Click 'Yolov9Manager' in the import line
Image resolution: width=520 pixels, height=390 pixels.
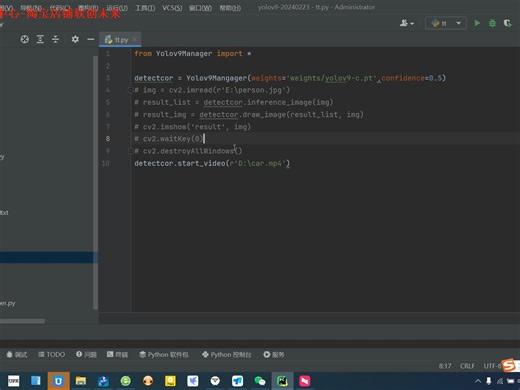pos(184,54)
